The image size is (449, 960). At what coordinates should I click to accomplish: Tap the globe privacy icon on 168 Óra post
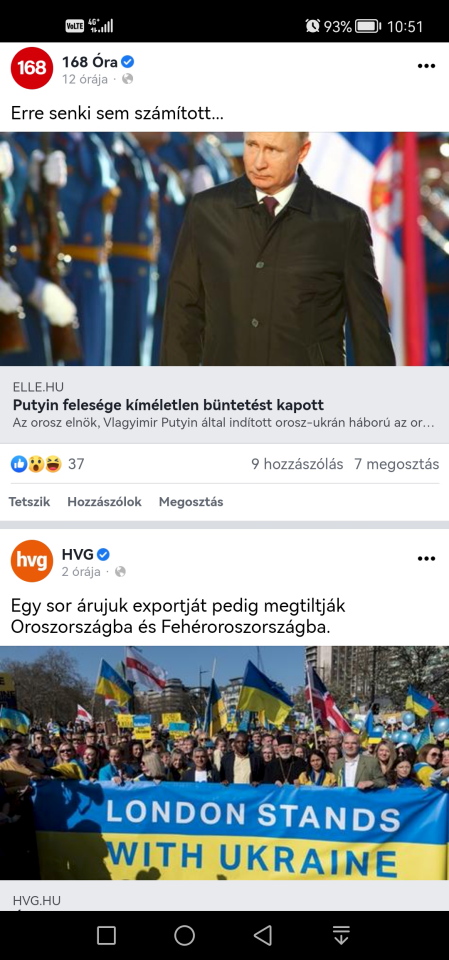(127, 79)
